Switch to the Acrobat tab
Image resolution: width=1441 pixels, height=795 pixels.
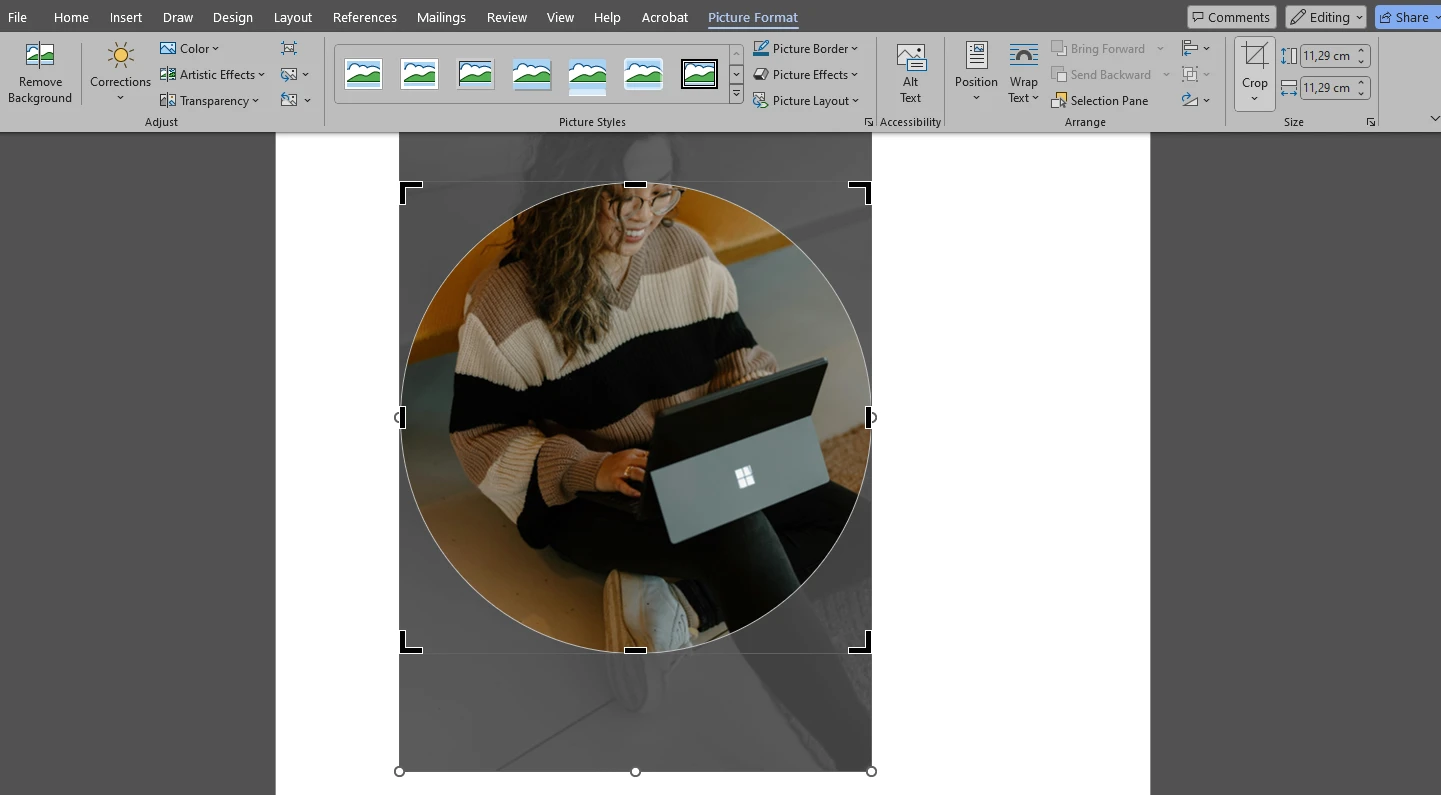[x=665, y=17]
